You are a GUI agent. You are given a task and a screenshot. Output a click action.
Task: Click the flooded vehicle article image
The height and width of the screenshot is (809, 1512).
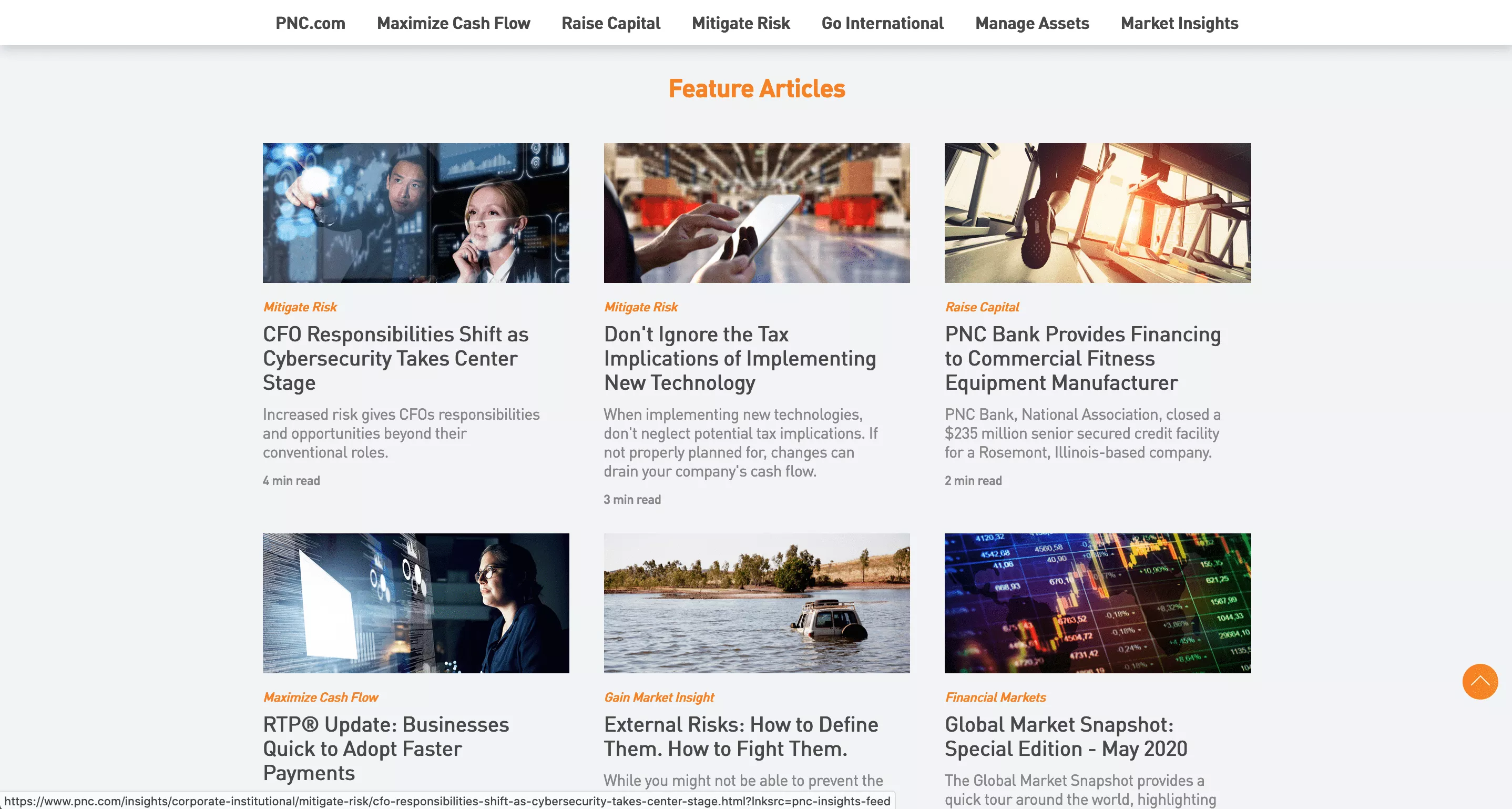(755, 603)
